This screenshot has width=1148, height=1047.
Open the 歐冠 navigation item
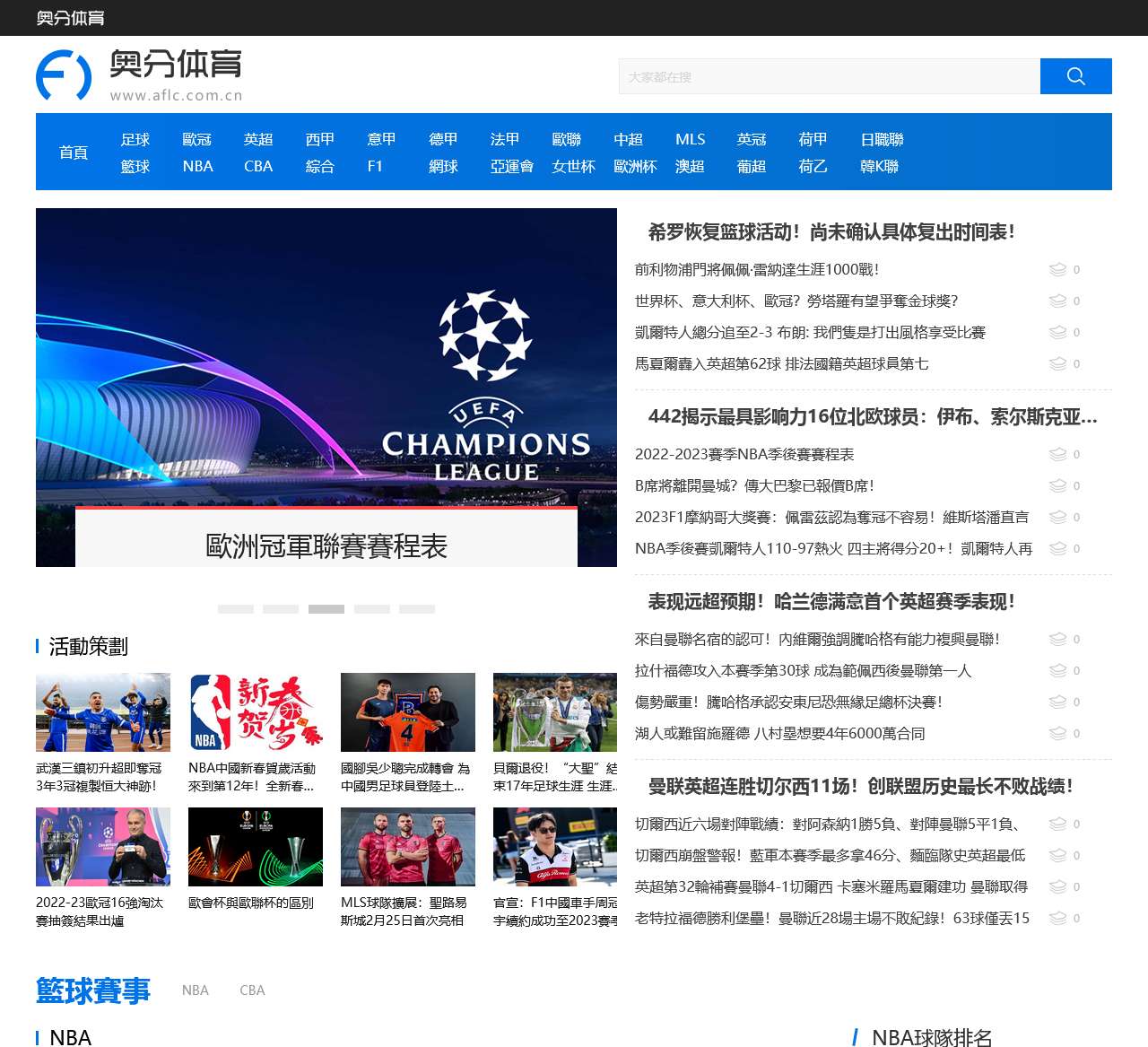197,139
